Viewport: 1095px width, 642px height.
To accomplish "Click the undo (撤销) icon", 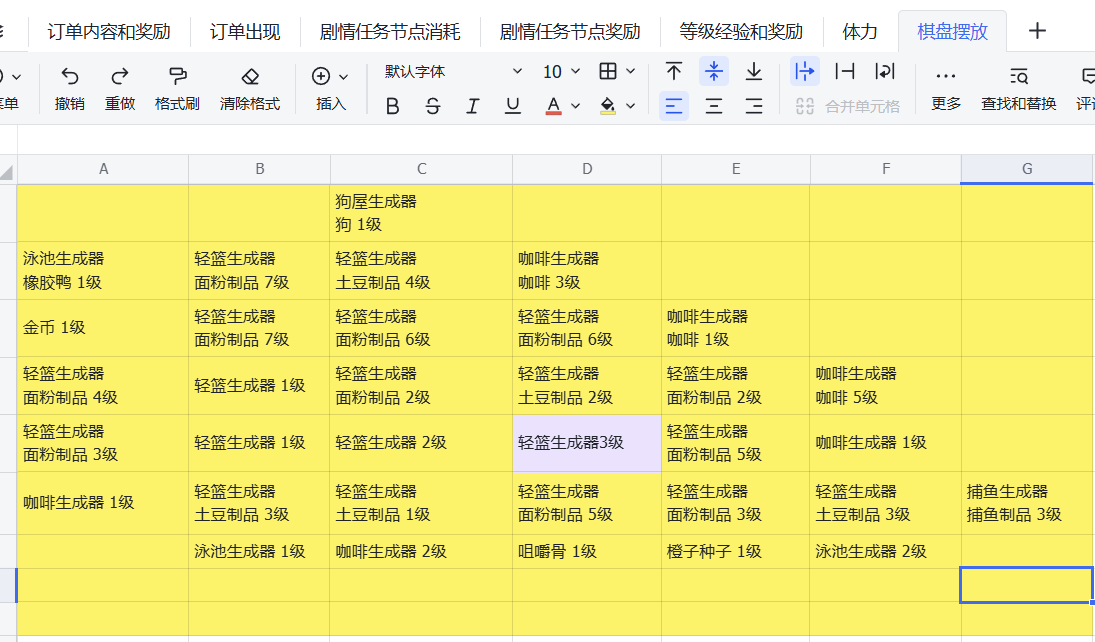I will 70,75.
